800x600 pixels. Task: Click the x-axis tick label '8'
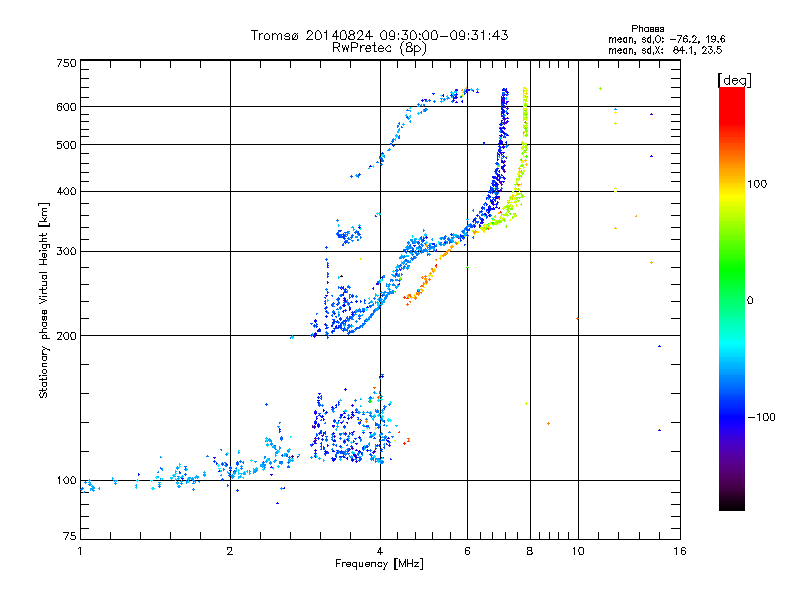point(530,551)
